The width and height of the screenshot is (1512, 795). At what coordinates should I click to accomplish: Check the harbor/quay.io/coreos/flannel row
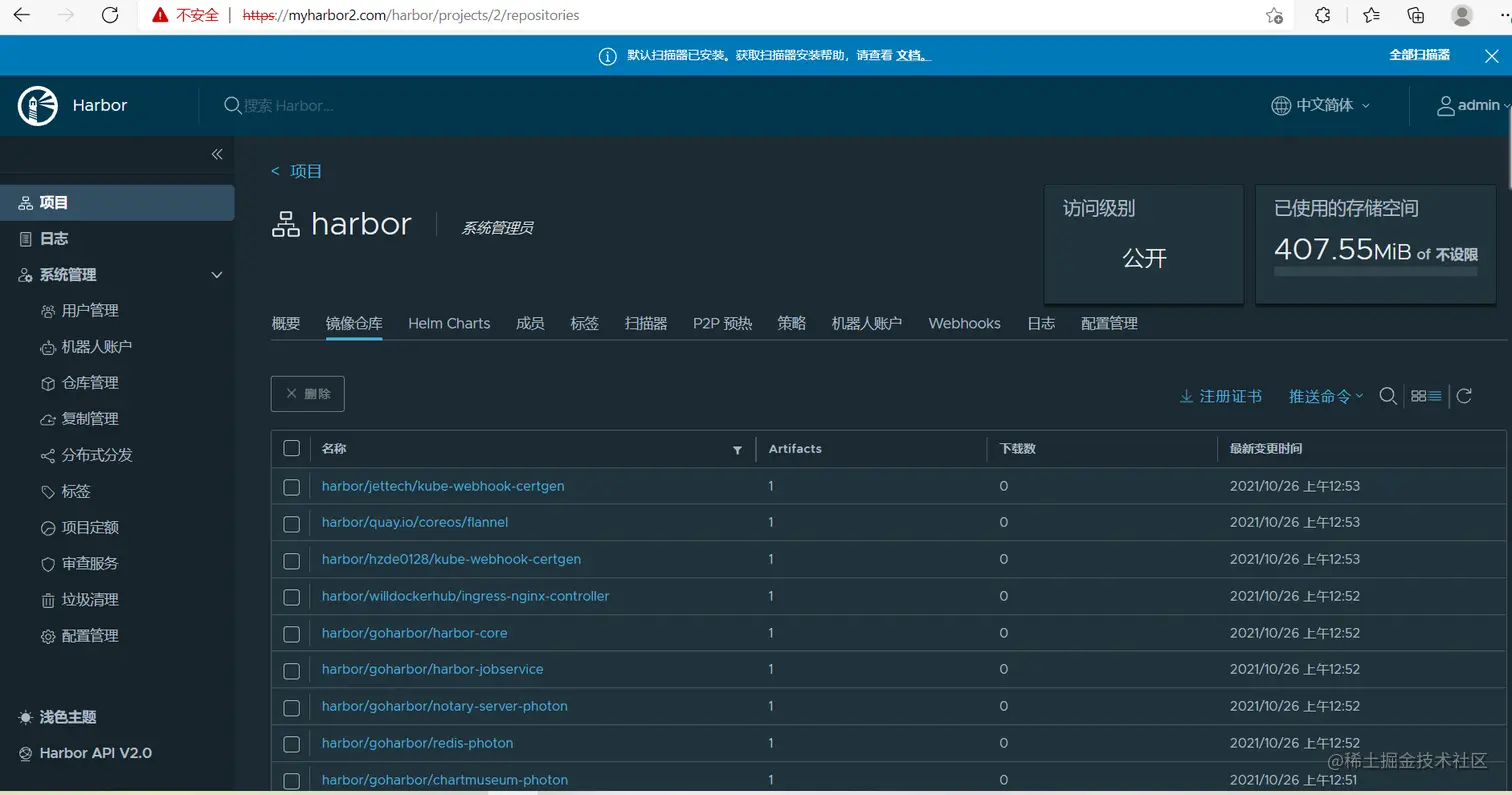[x=291, y=524]
